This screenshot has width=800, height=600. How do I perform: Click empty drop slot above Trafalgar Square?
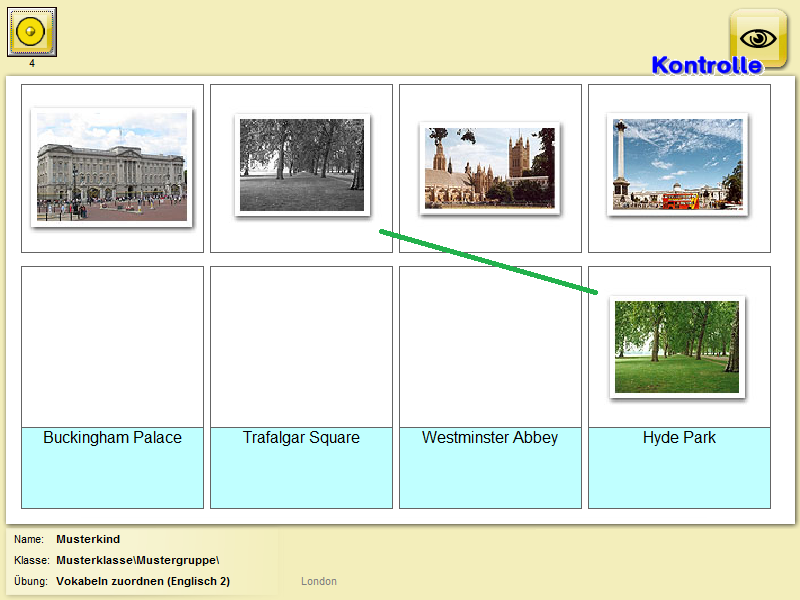click(301, 346)
